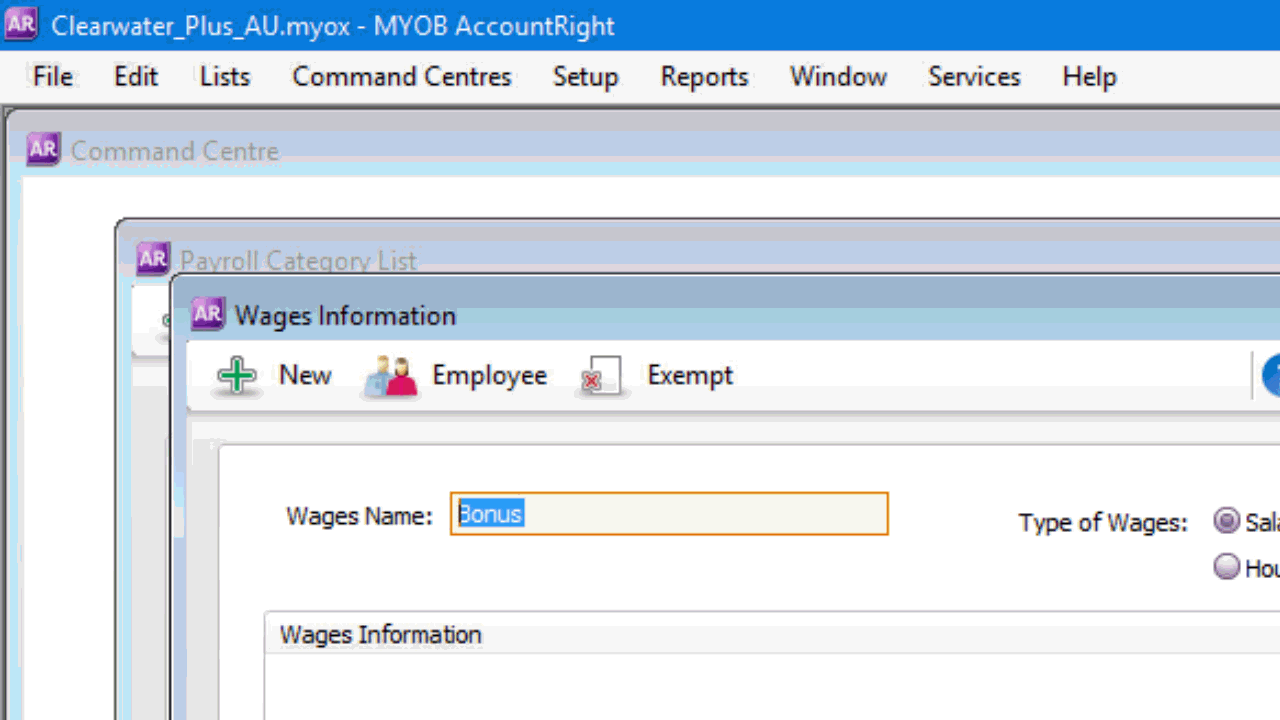Screen dimensions: 1280x720
Task: Click the Payroll Category List AR icon
Action: [153, 259]
